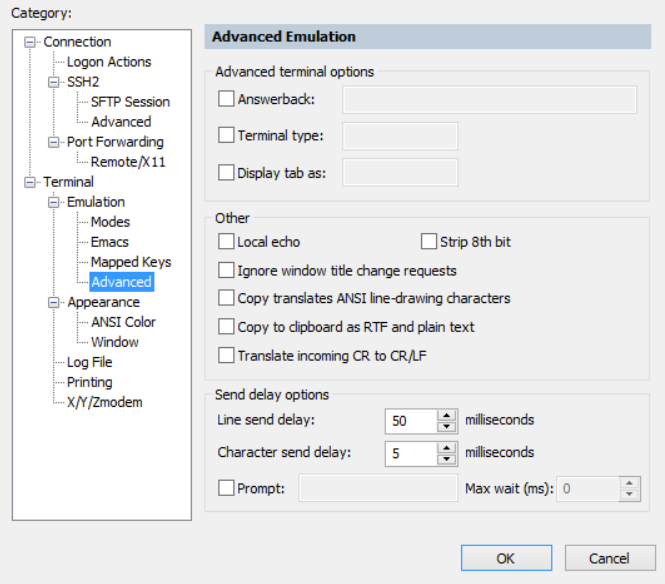Open SFTP Session category
665x584 pixels.
coord(130,102)
